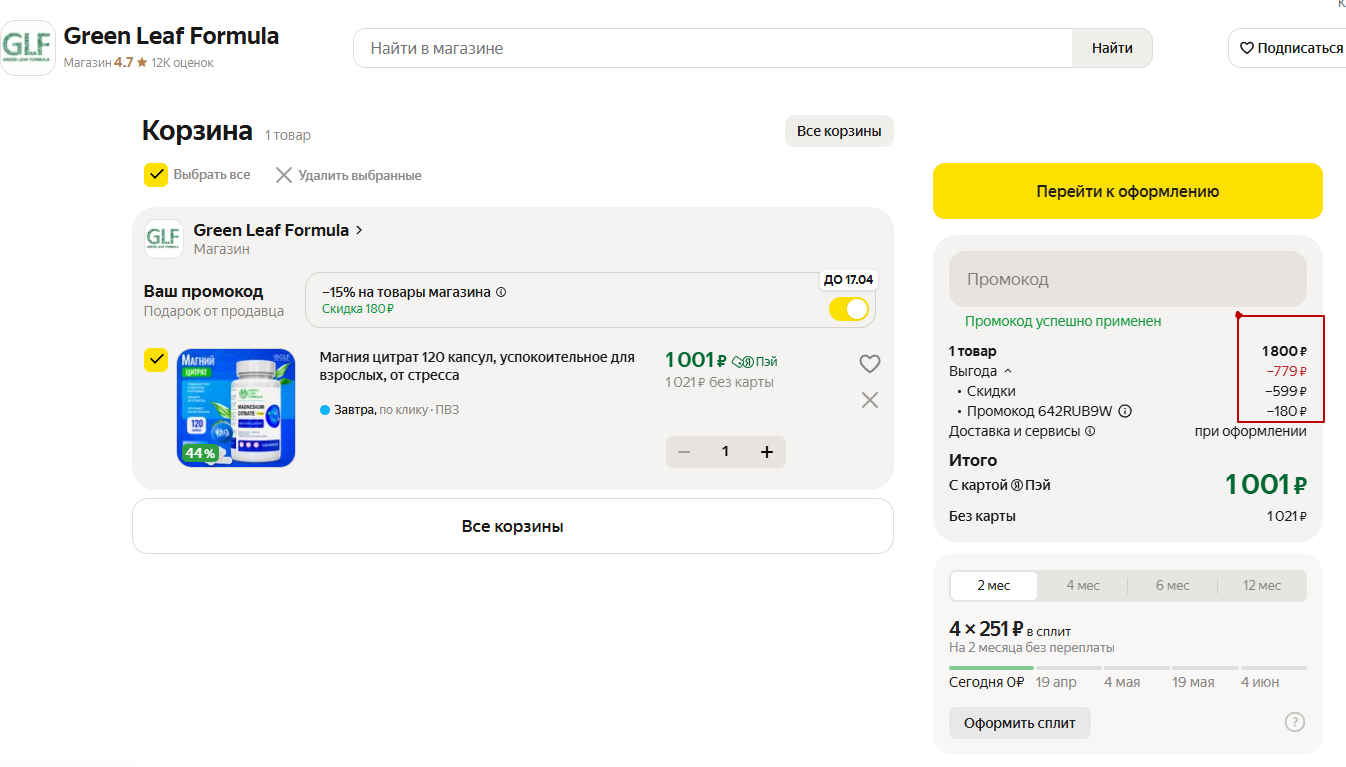Click the heart icon on Подписаться button
The width and height of the screenshot is (1346, 767).
coord(1247,48)
